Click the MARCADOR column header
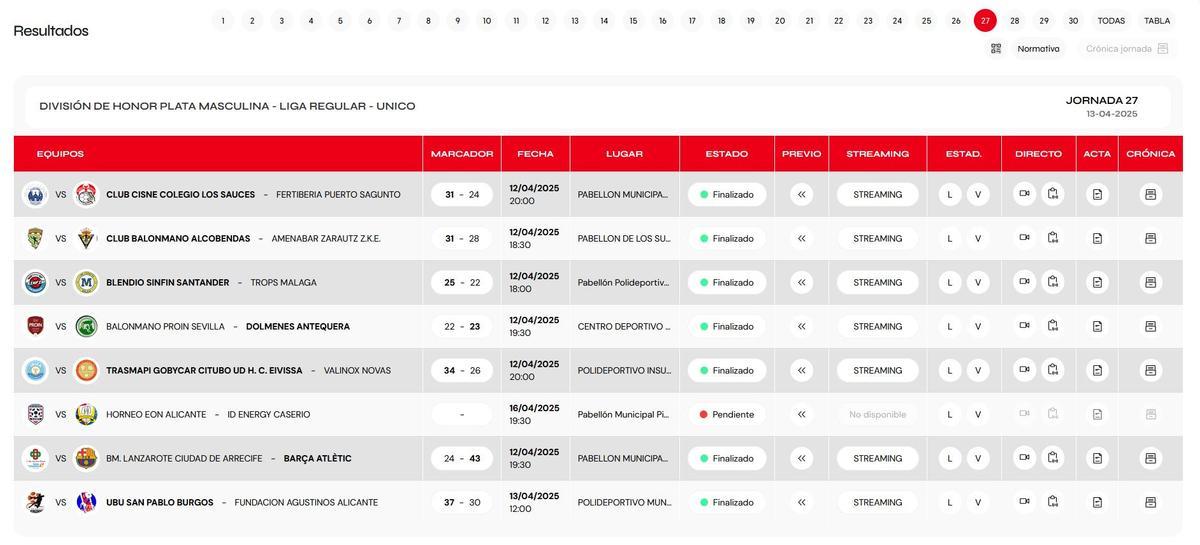The height and width of the screenshot is (545, 1200). [462, 154]
